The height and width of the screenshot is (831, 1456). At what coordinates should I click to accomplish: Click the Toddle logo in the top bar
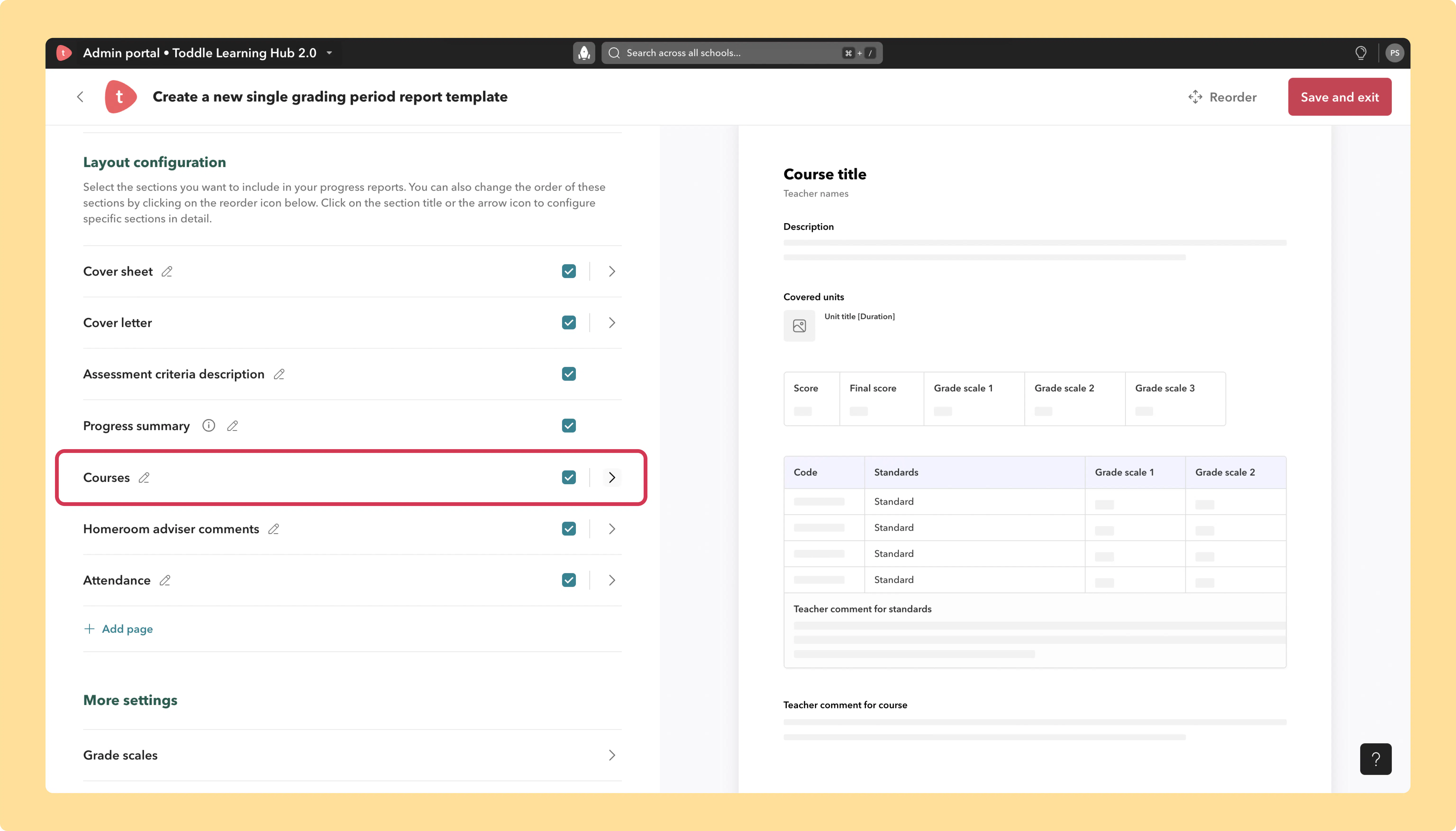pos(64,53)
